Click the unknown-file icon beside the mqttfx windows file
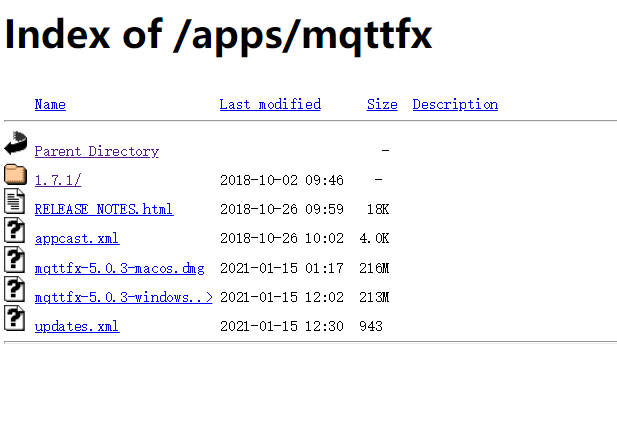The height and width of the screenshot is (439, 617). coord(15,289)
